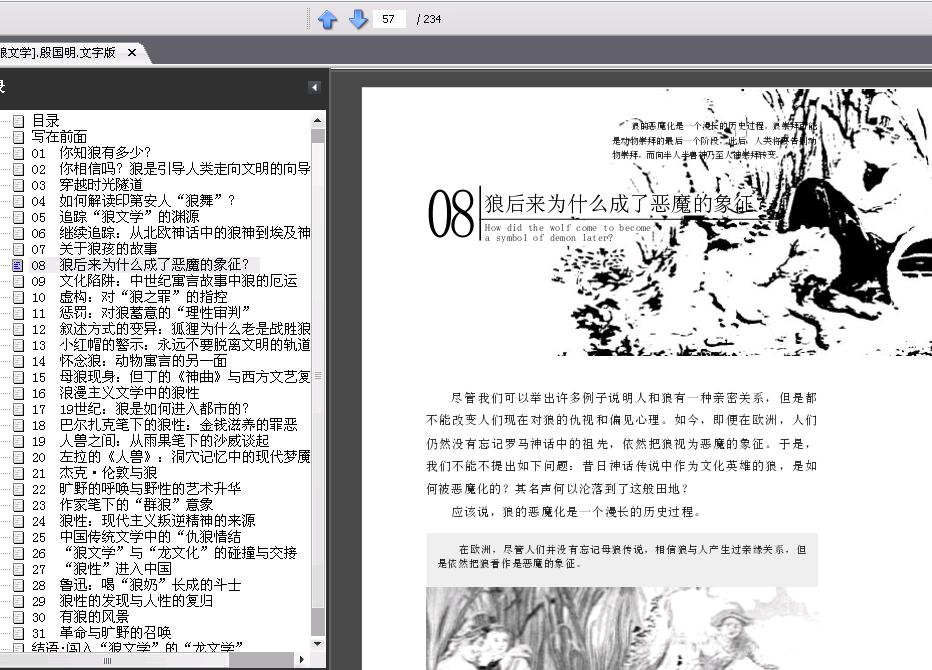Click the page number field showing 57
Image resolution: width=932 pixels, height=670 pixels.
pyautogui.click(x=389, y=19)
